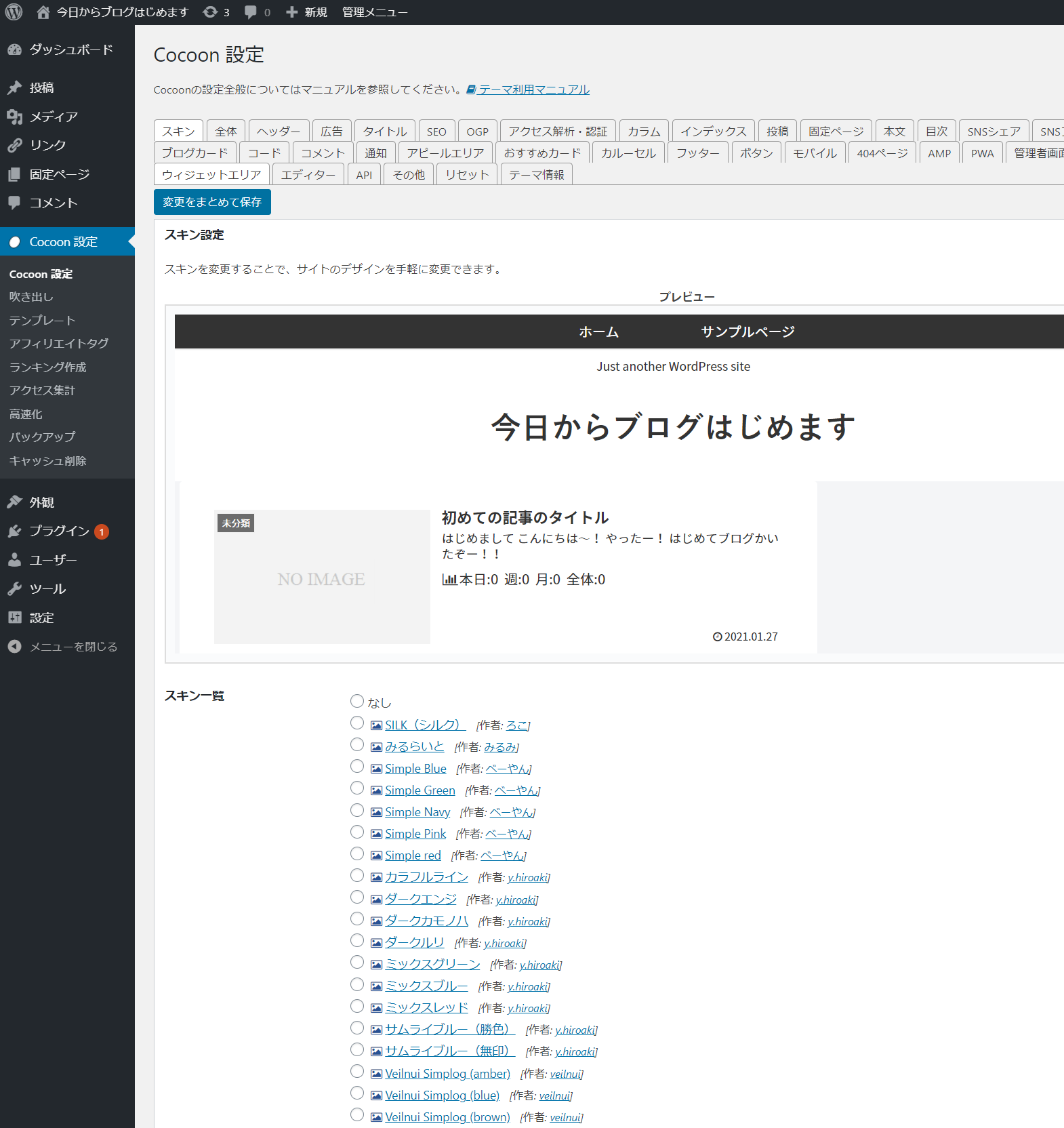Click サンプルページ in preview navigation
This screenshot has height=1128, width=1064.
(x=748, y=331)
